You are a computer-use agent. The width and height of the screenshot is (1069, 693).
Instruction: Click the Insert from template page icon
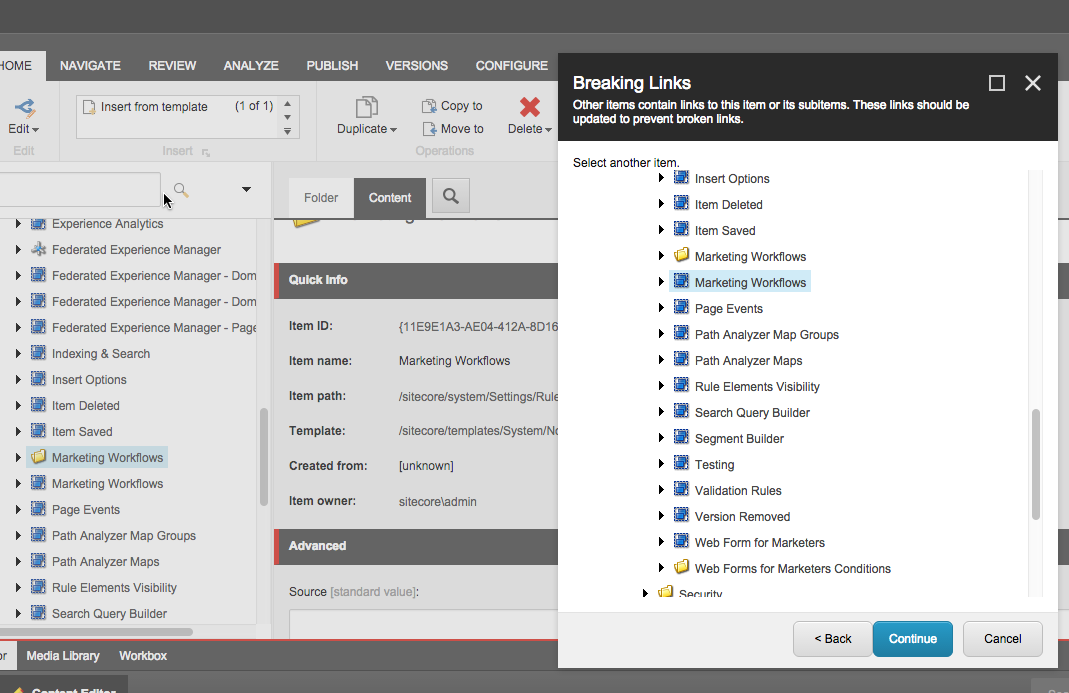[89, 107]
